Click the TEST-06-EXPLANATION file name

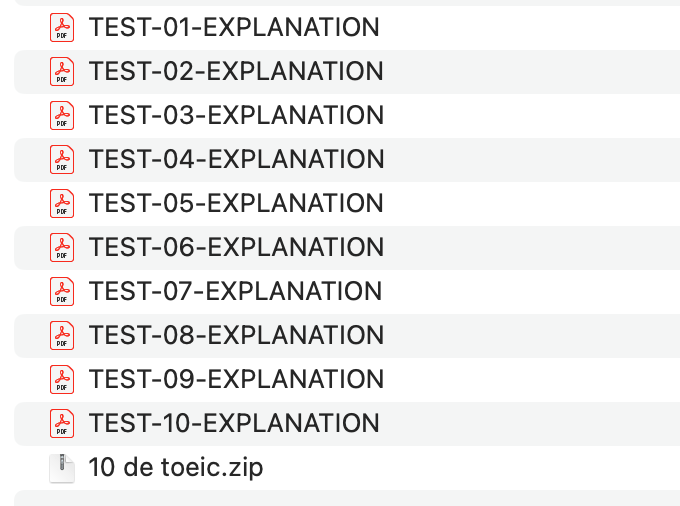point(236,248)
